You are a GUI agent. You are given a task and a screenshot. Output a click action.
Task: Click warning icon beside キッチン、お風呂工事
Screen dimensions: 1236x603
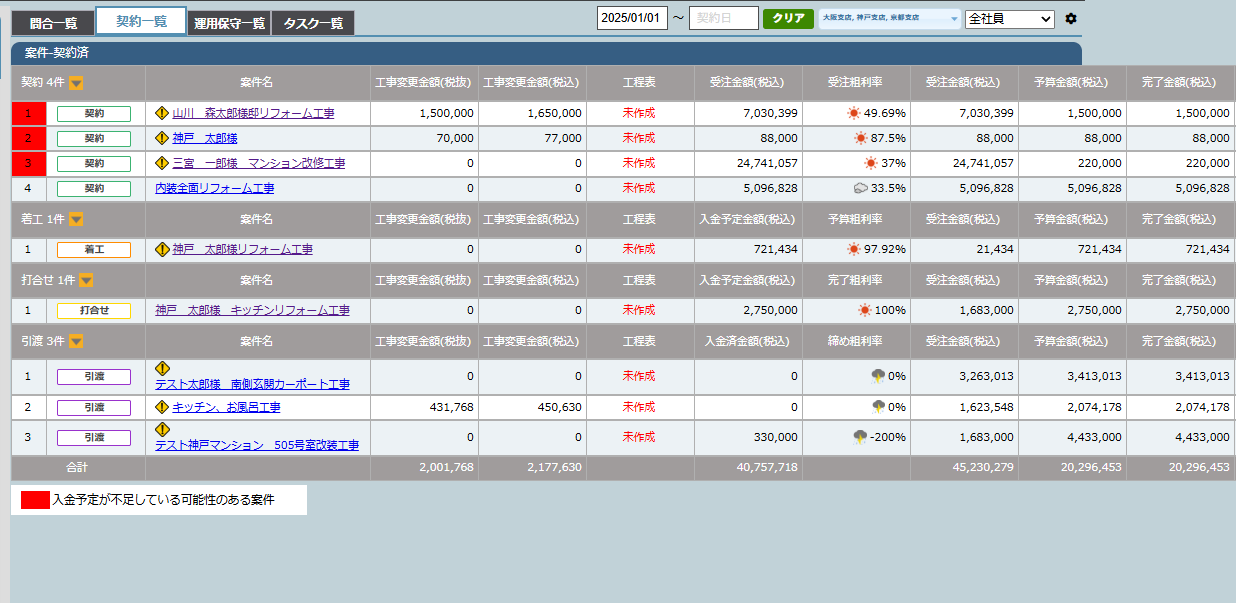click(162, 407)
